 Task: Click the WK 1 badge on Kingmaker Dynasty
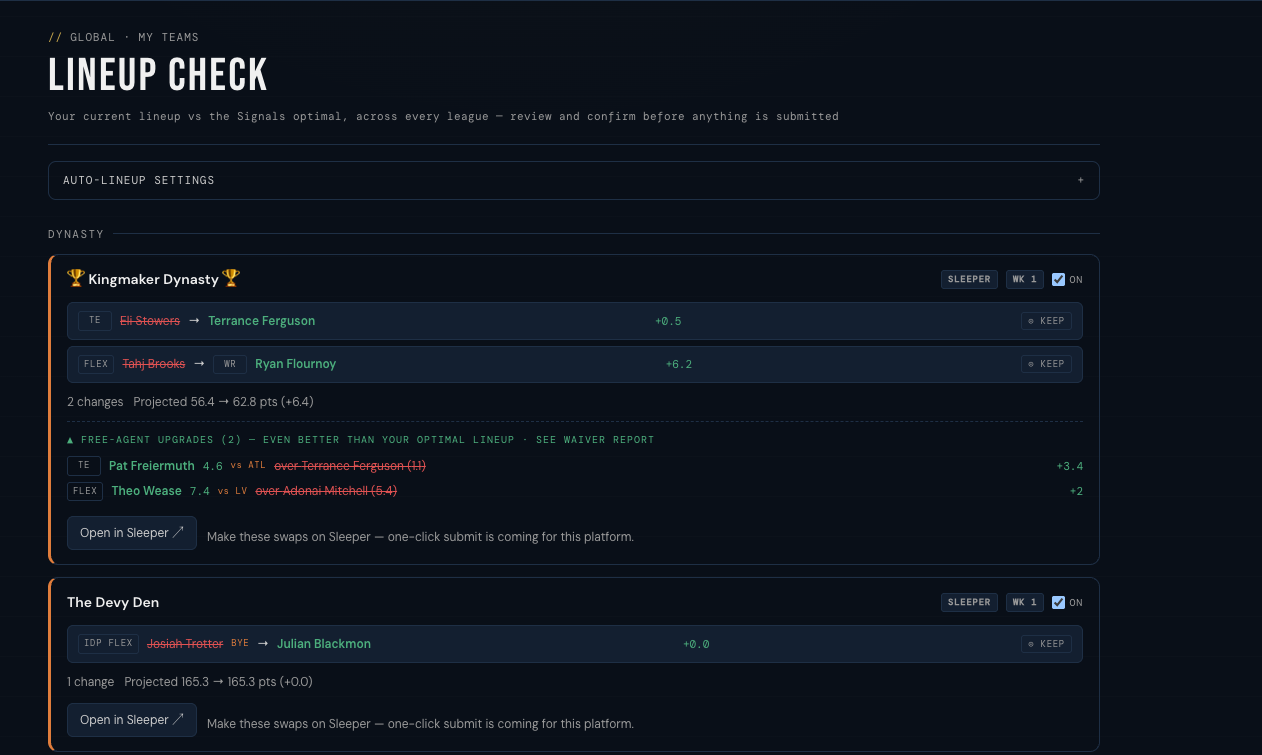[1024, 279]
